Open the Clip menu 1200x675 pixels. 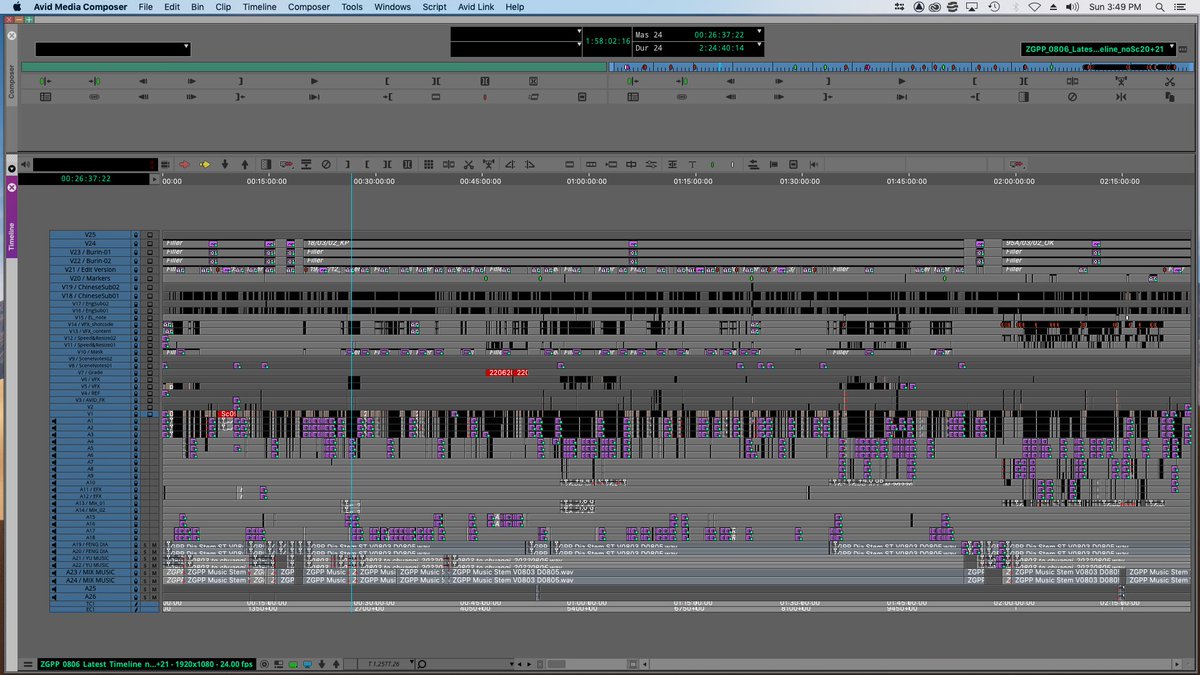click(223, 7)
